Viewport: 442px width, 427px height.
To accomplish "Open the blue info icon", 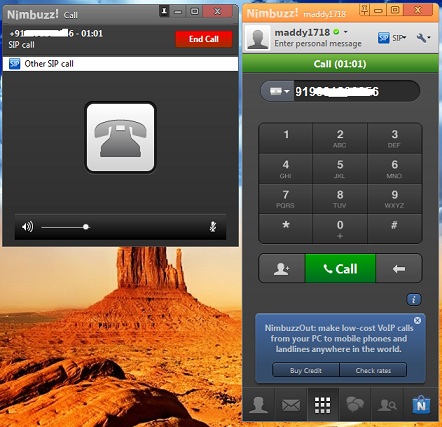I will tap(414, 299).
